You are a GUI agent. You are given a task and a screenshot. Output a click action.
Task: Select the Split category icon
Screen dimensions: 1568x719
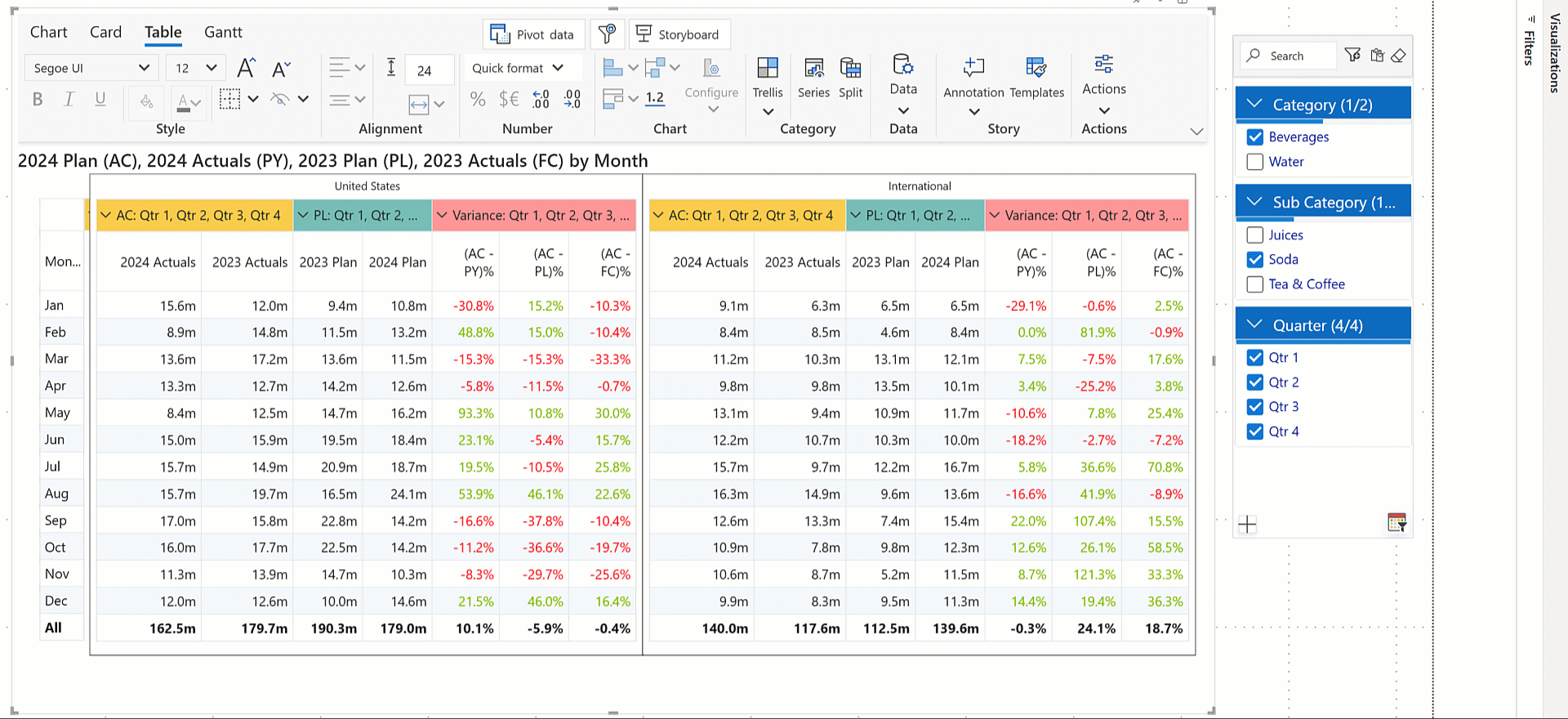[x=850, y=68]
